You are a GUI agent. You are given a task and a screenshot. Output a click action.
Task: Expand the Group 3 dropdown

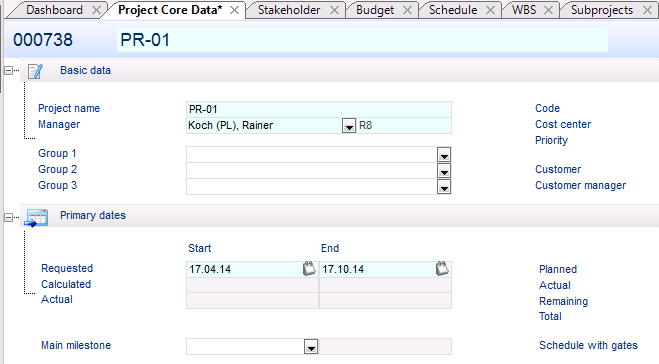pos(444,187)
